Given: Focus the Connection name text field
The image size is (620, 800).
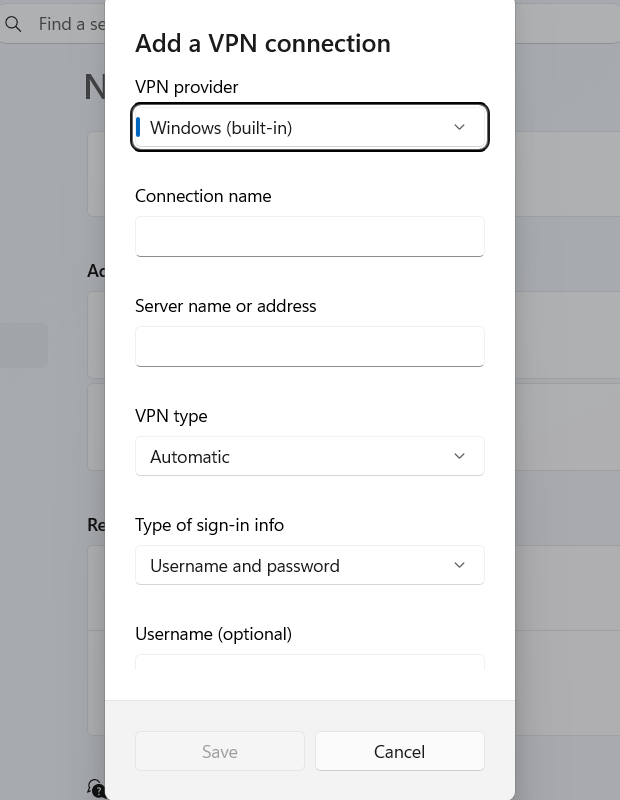Looking at the screenshot, I should click(310, 237).
